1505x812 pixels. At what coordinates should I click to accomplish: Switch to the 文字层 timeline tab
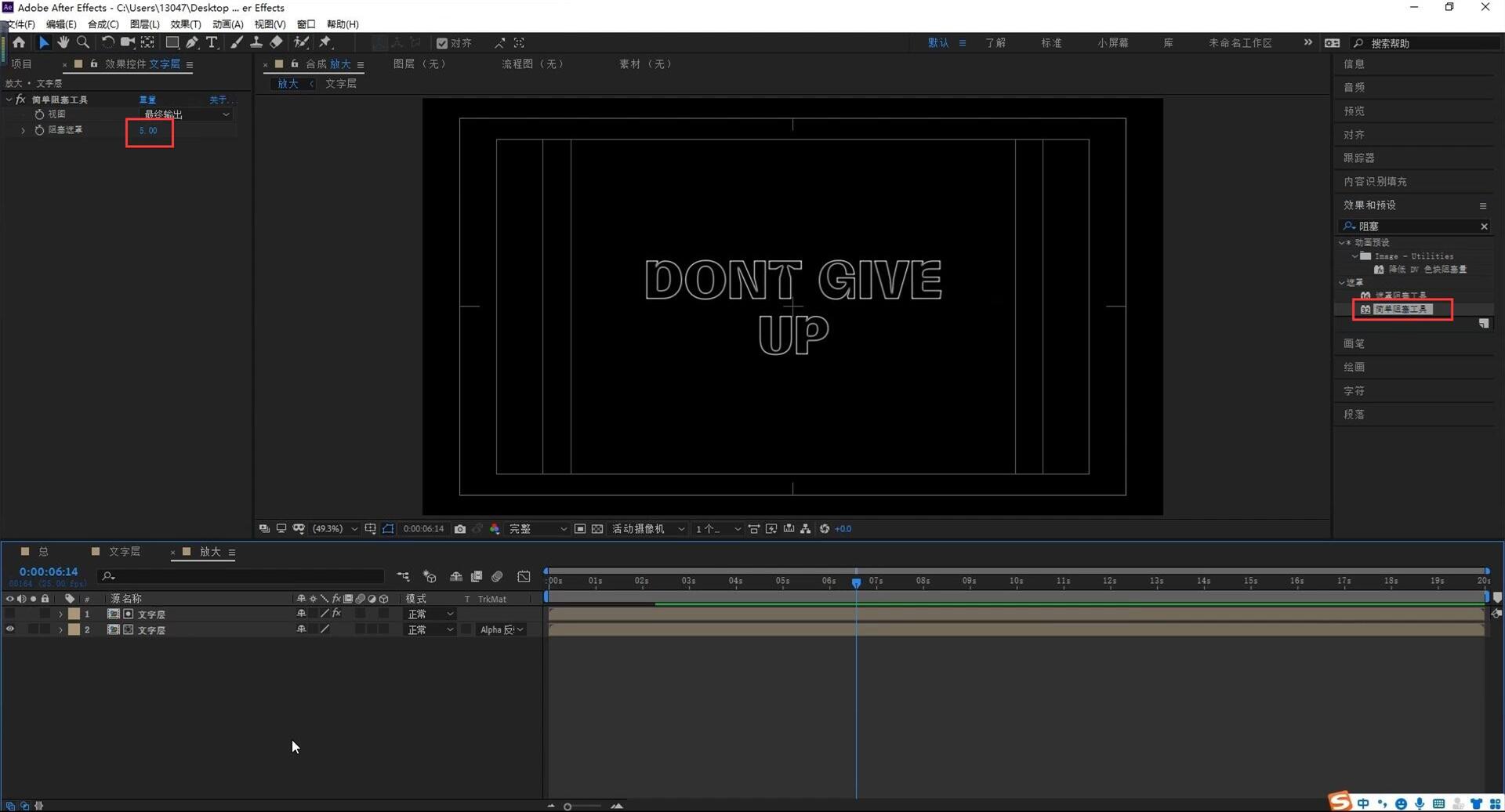(x=124, y=552)
